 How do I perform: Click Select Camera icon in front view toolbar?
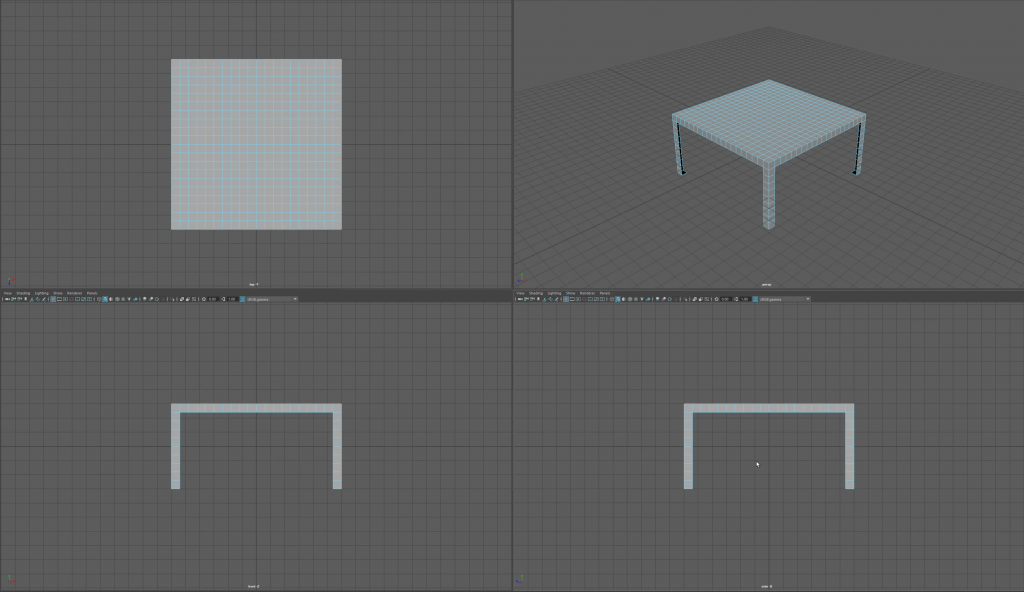tap(5, 299)
